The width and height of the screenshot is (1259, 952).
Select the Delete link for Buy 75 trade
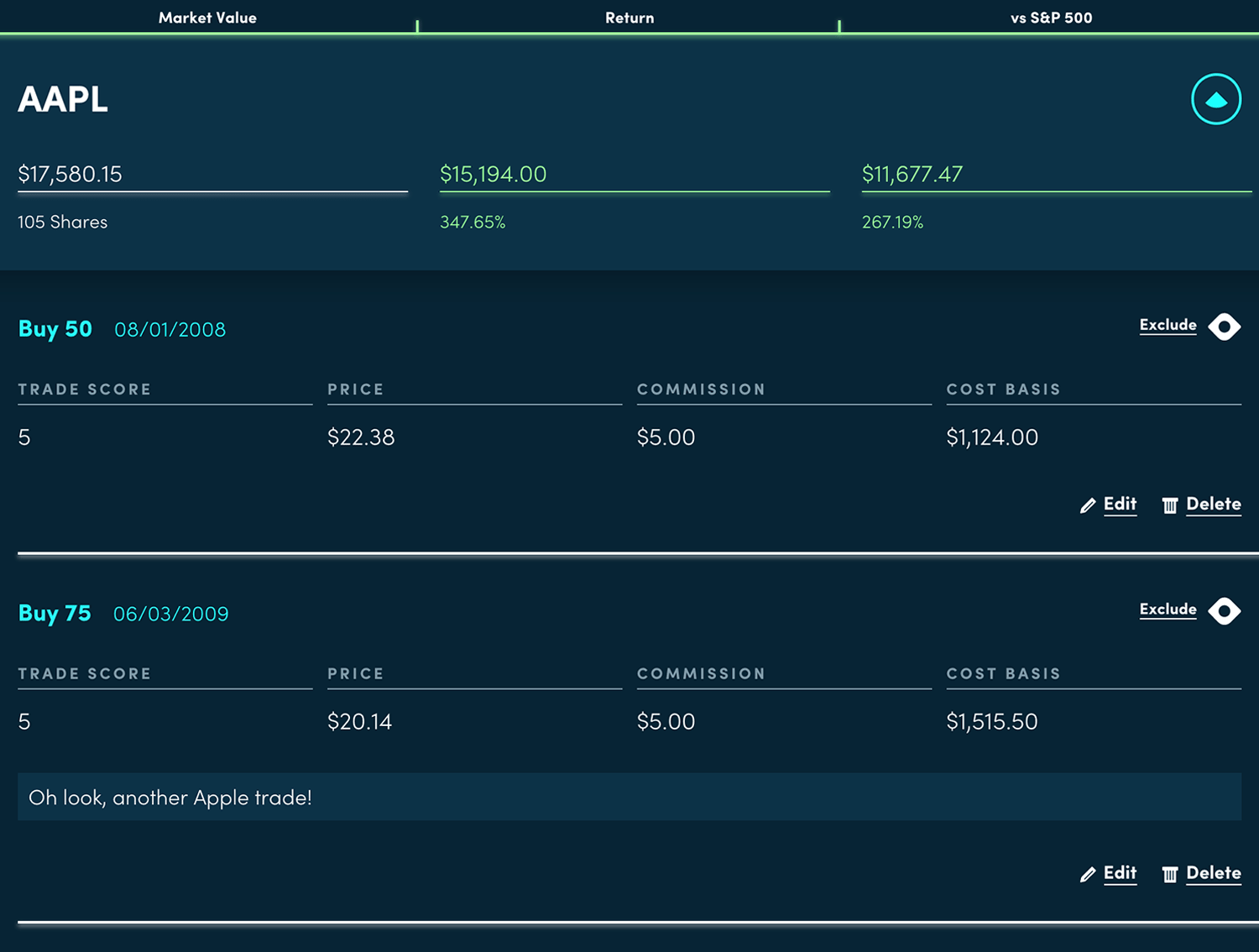pos(1214,873)
